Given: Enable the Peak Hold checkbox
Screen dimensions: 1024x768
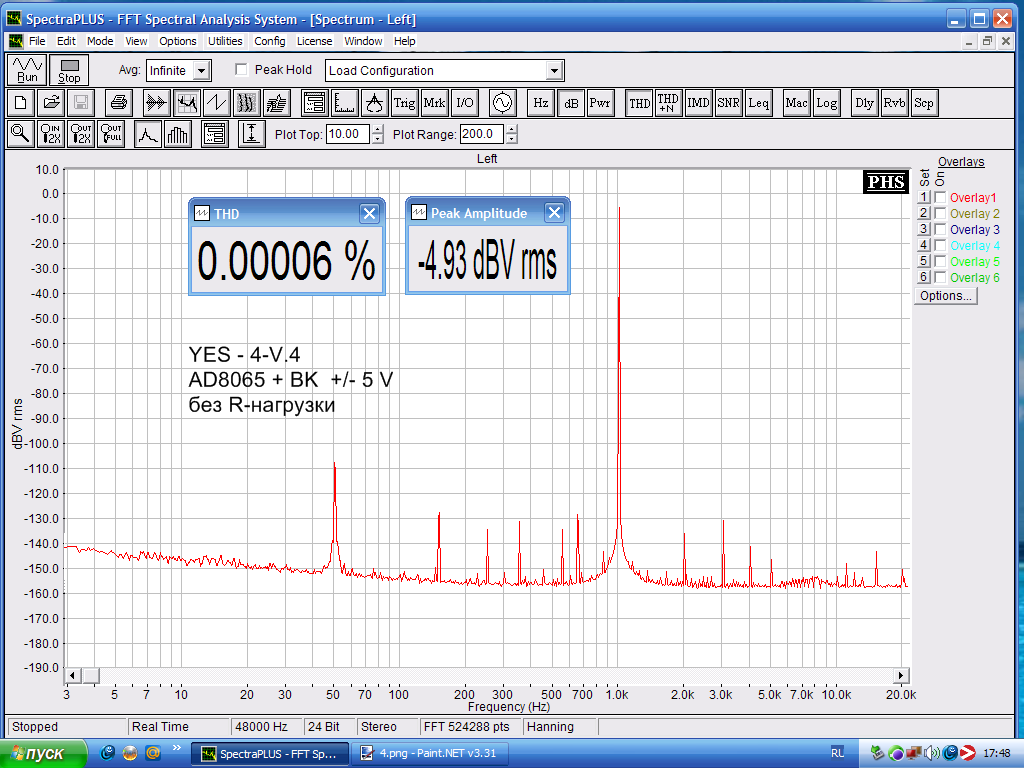Looking at the screenshot, I should 241,70.
